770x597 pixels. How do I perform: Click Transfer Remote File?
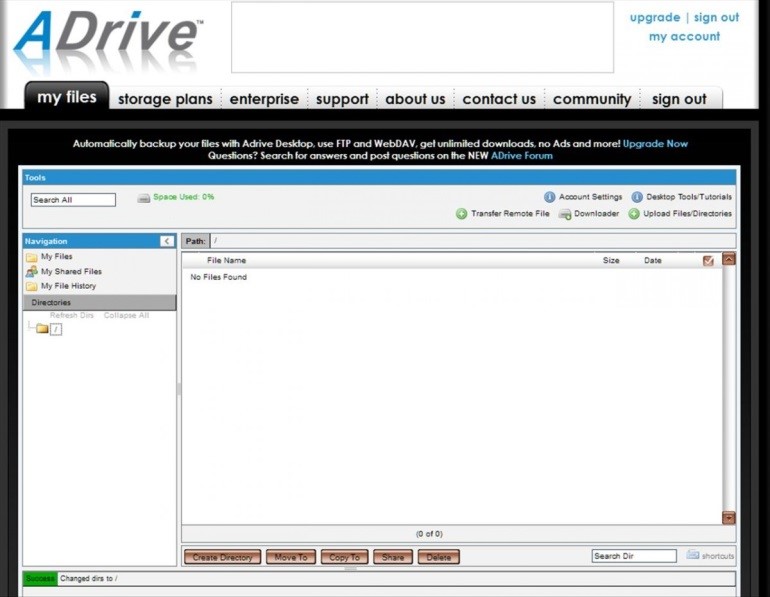[510, 214]
